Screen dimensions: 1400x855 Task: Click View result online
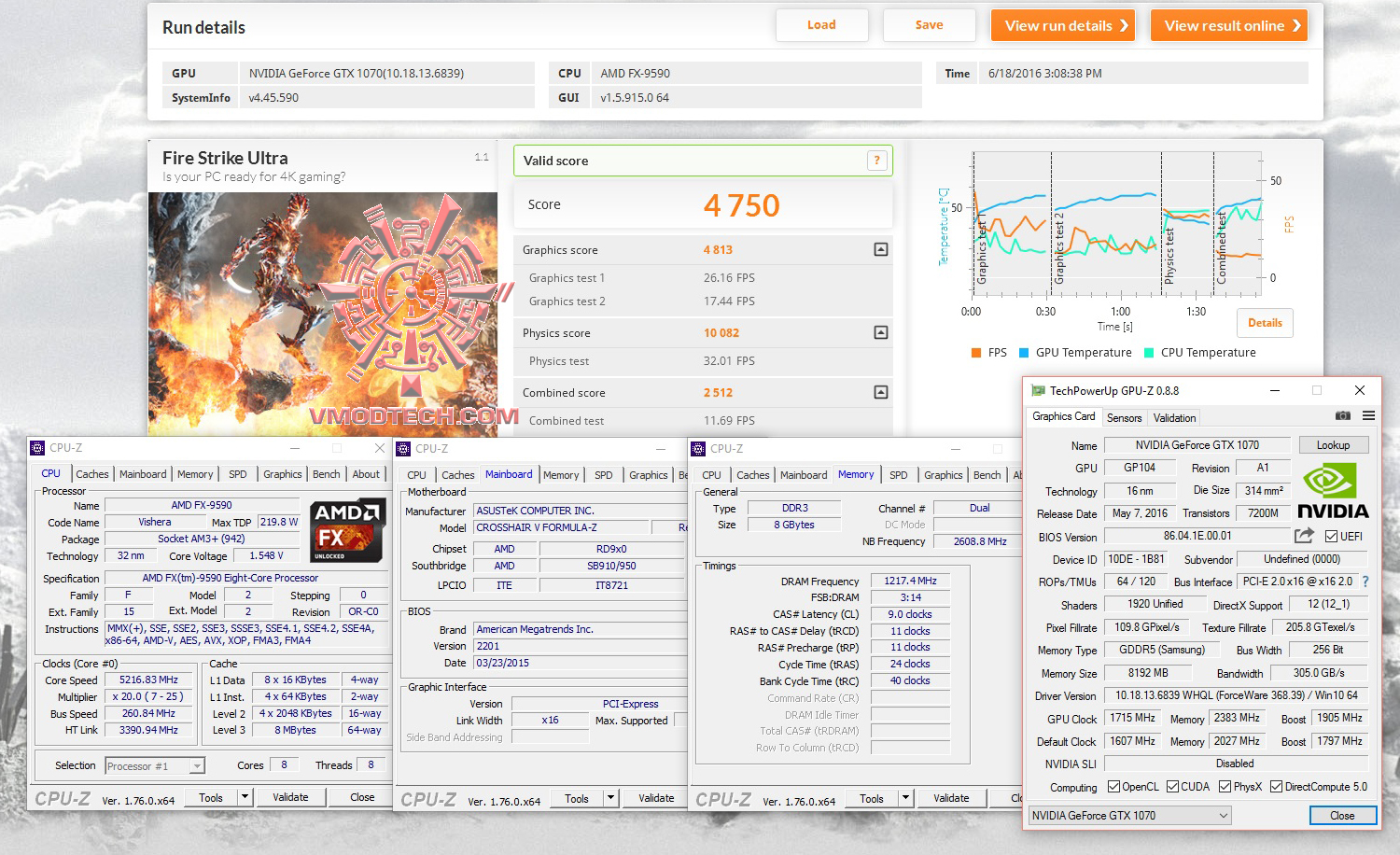(x=1229, y=25)
